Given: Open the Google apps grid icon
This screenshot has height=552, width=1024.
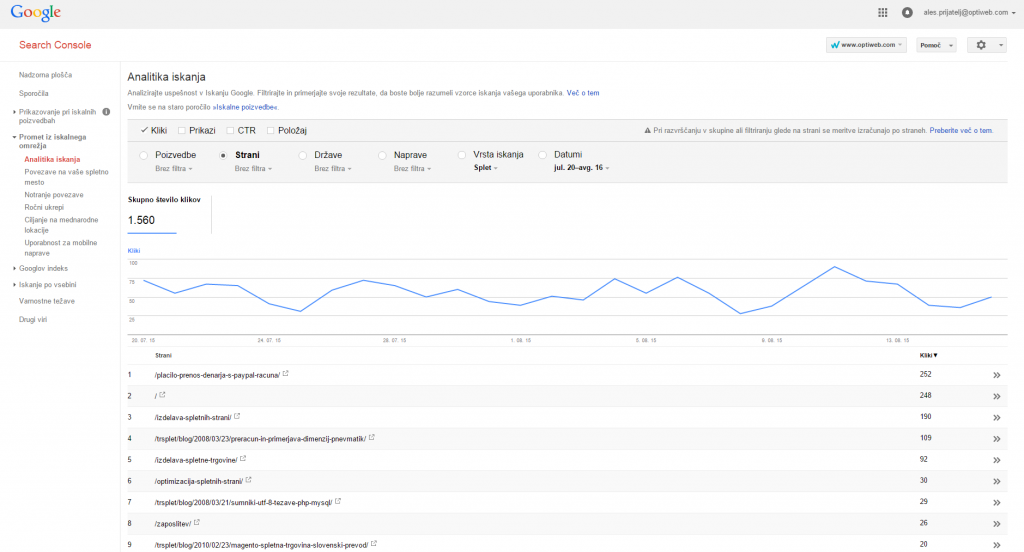Looking at the screenshot, I should [x=882, y=13].
